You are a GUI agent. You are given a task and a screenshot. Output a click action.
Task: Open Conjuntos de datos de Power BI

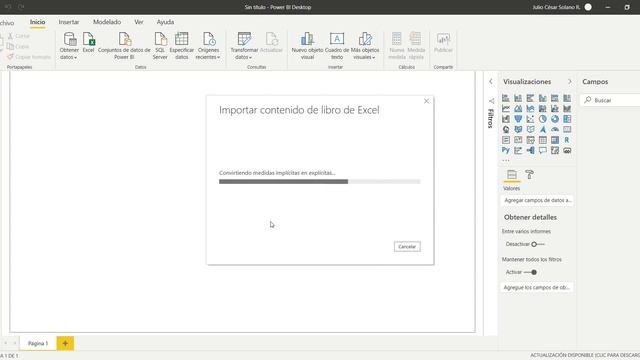[124, 46]
